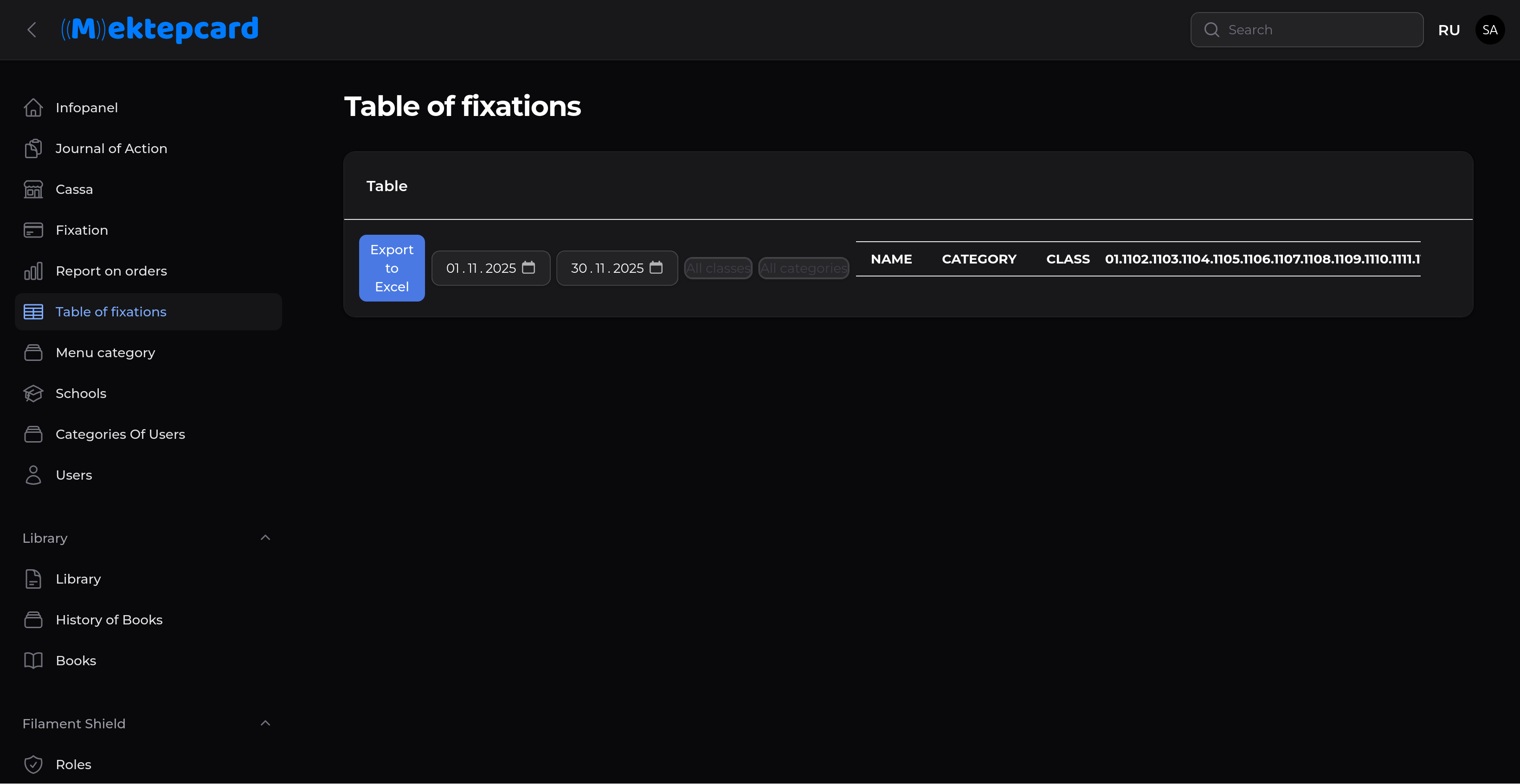The image size is (1520, 784).
Task: Click the Search input field
Action: click(x=1316, y=30)
